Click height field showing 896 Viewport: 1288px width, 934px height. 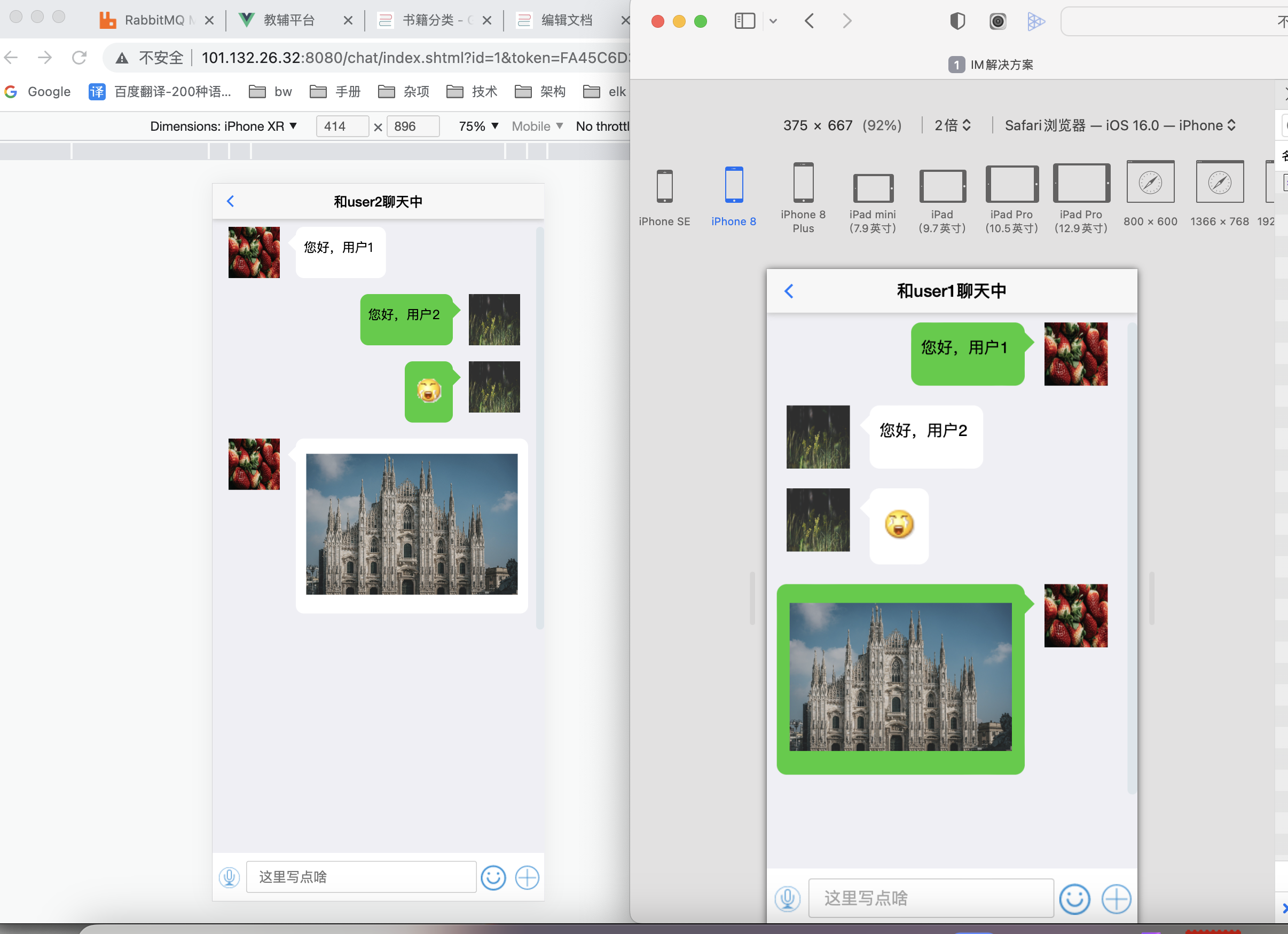click(413, 126)
